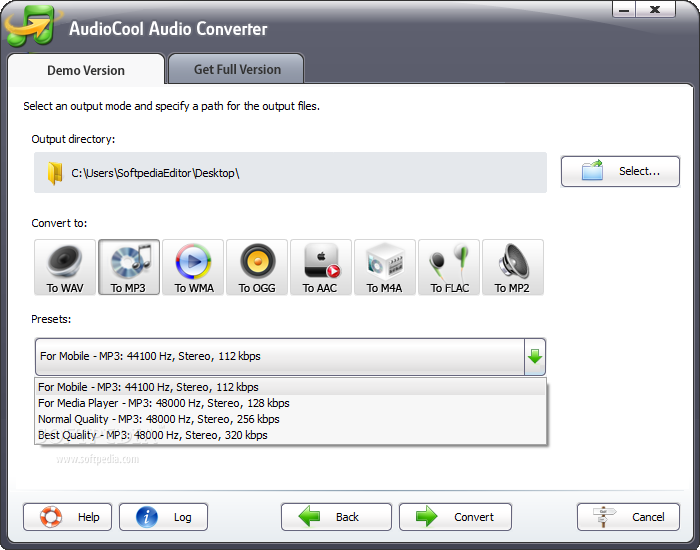Choose the To MP3 conversion icon
The height and width of the screenshot is (550, 700).
click(129, 267)
